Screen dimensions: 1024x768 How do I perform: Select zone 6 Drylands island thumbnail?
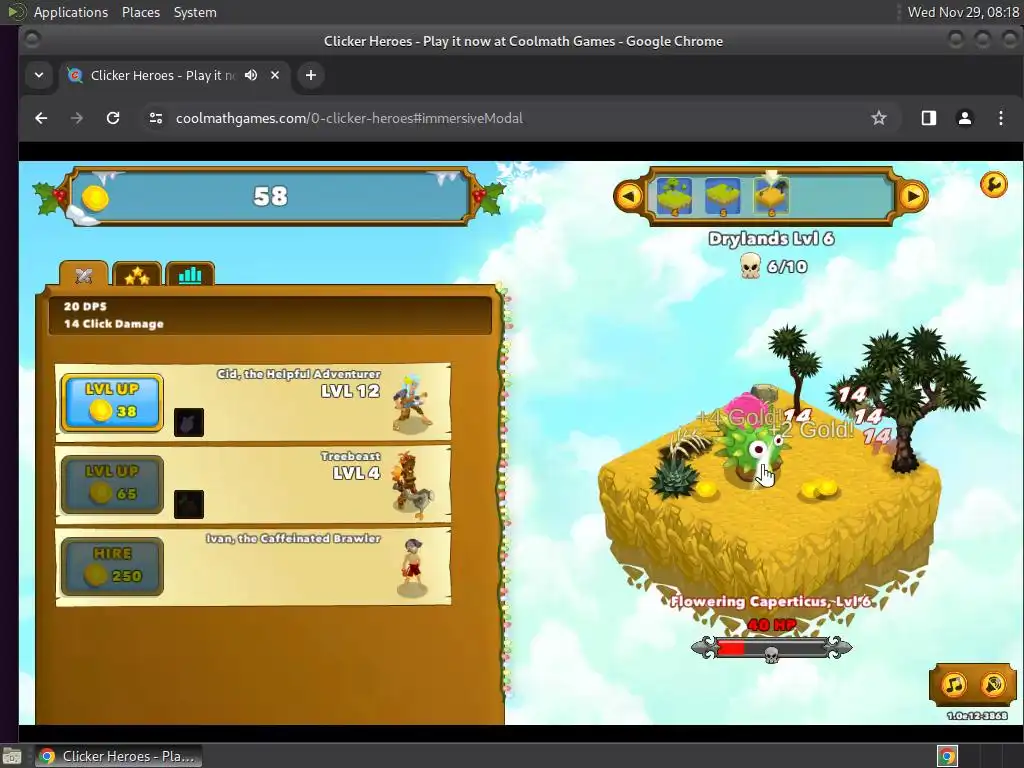pos(771,195)
